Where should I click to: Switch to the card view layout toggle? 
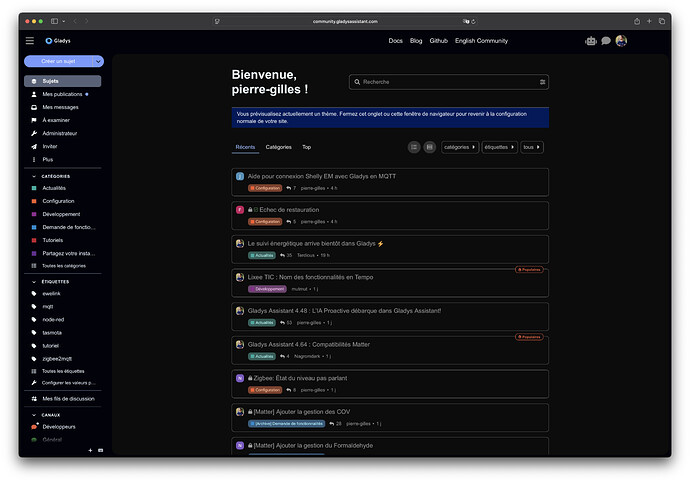pos(429,147)
